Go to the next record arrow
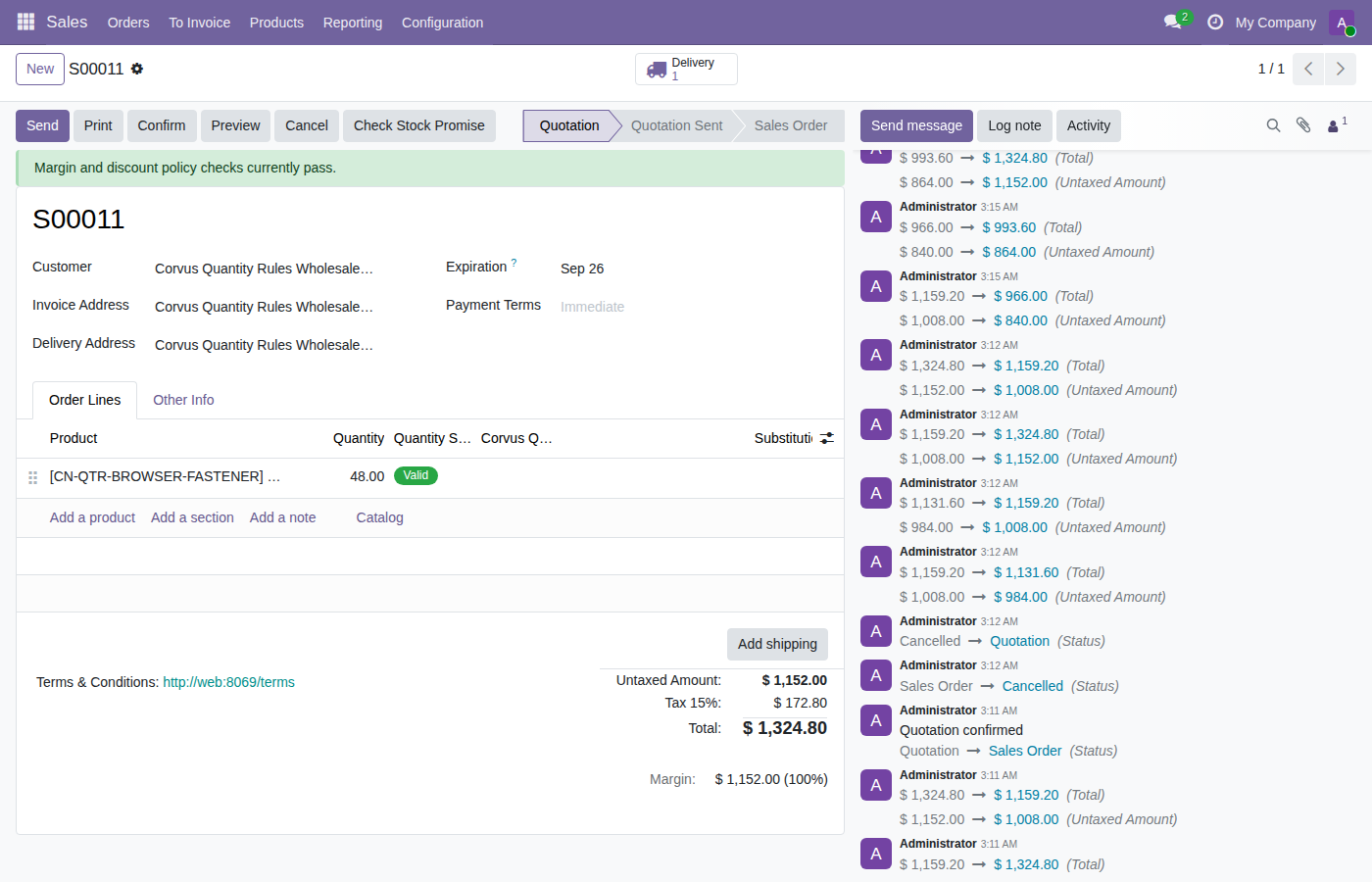1372x882 pixels. (x=1341, y=69)
